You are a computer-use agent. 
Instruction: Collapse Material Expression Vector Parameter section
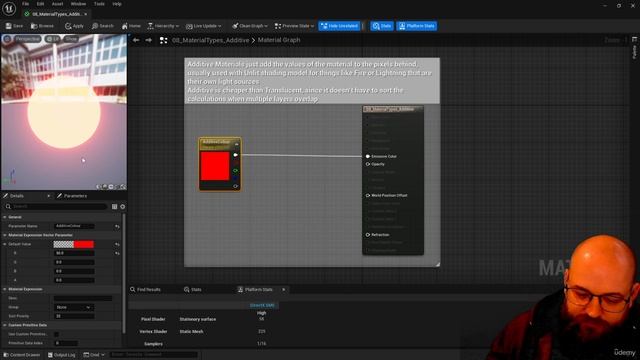click(x=4, y=235)
